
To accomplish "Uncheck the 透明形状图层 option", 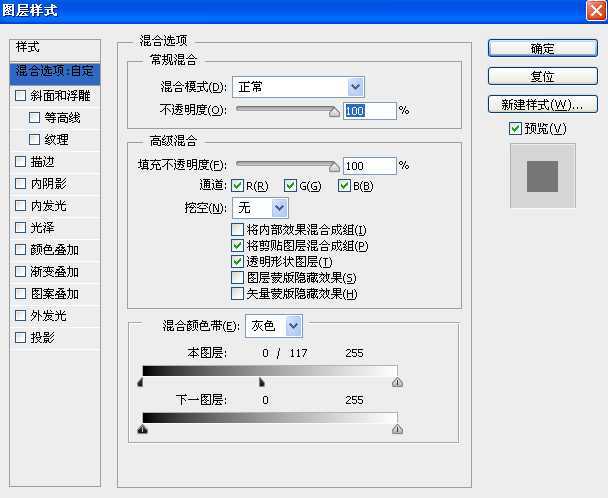I will click(237, 262).
